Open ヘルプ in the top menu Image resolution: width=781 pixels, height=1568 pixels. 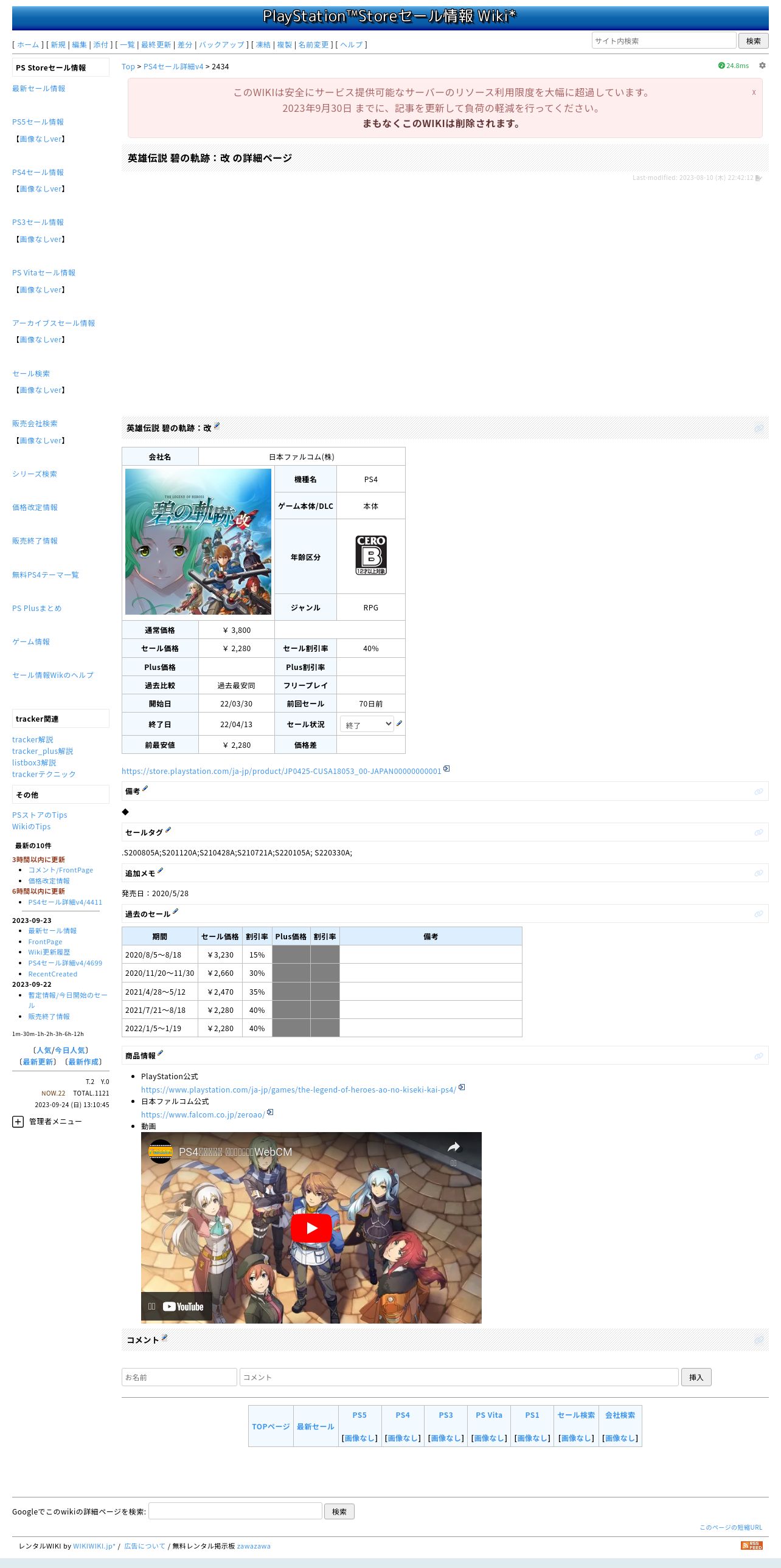click(351, 44)
